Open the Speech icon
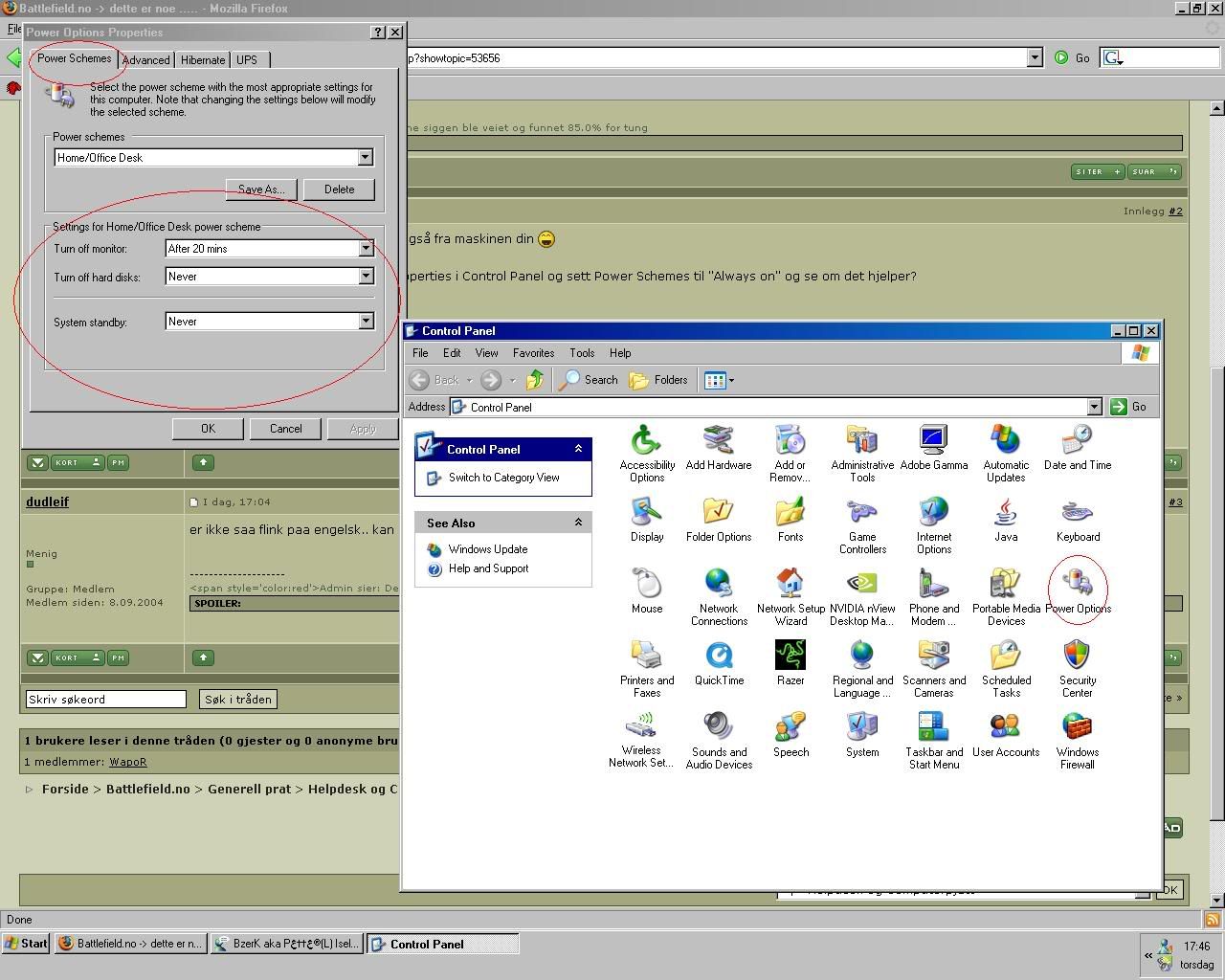 click(x=791, y=735)
